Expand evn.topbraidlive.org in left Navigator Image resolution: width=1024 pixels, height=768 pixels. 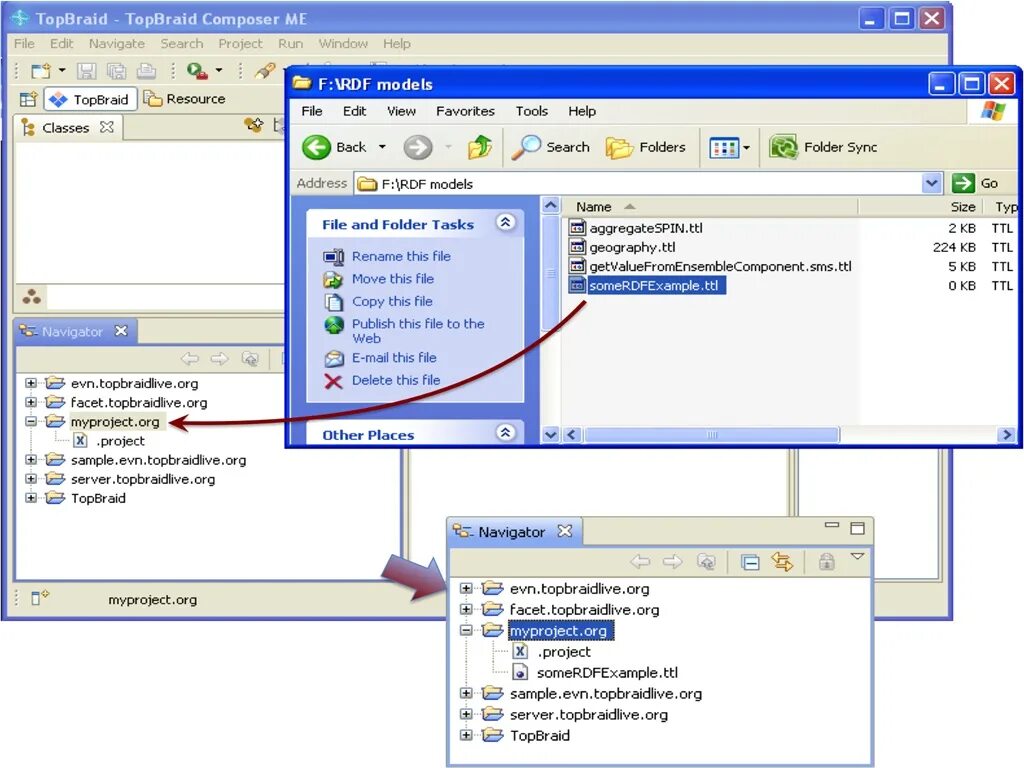pyautogui.click(x=31, y=383)
